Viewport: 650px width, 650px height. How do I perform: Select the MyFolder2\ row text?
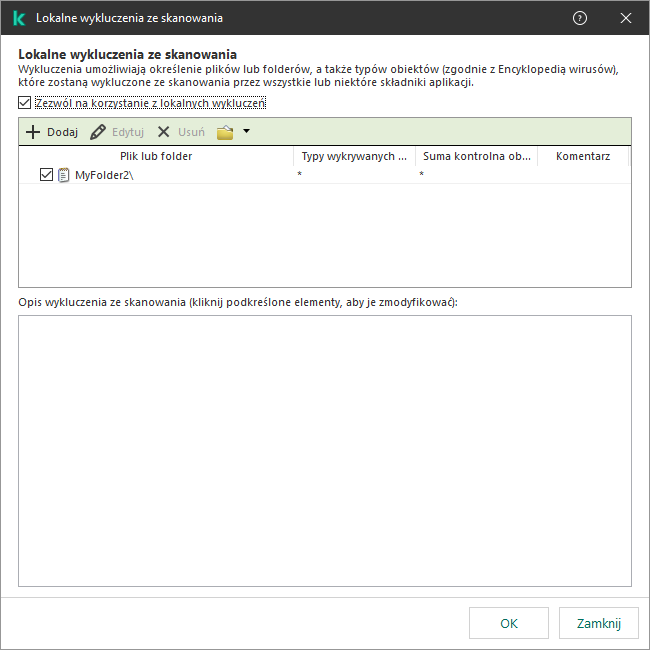pos(104,175)
